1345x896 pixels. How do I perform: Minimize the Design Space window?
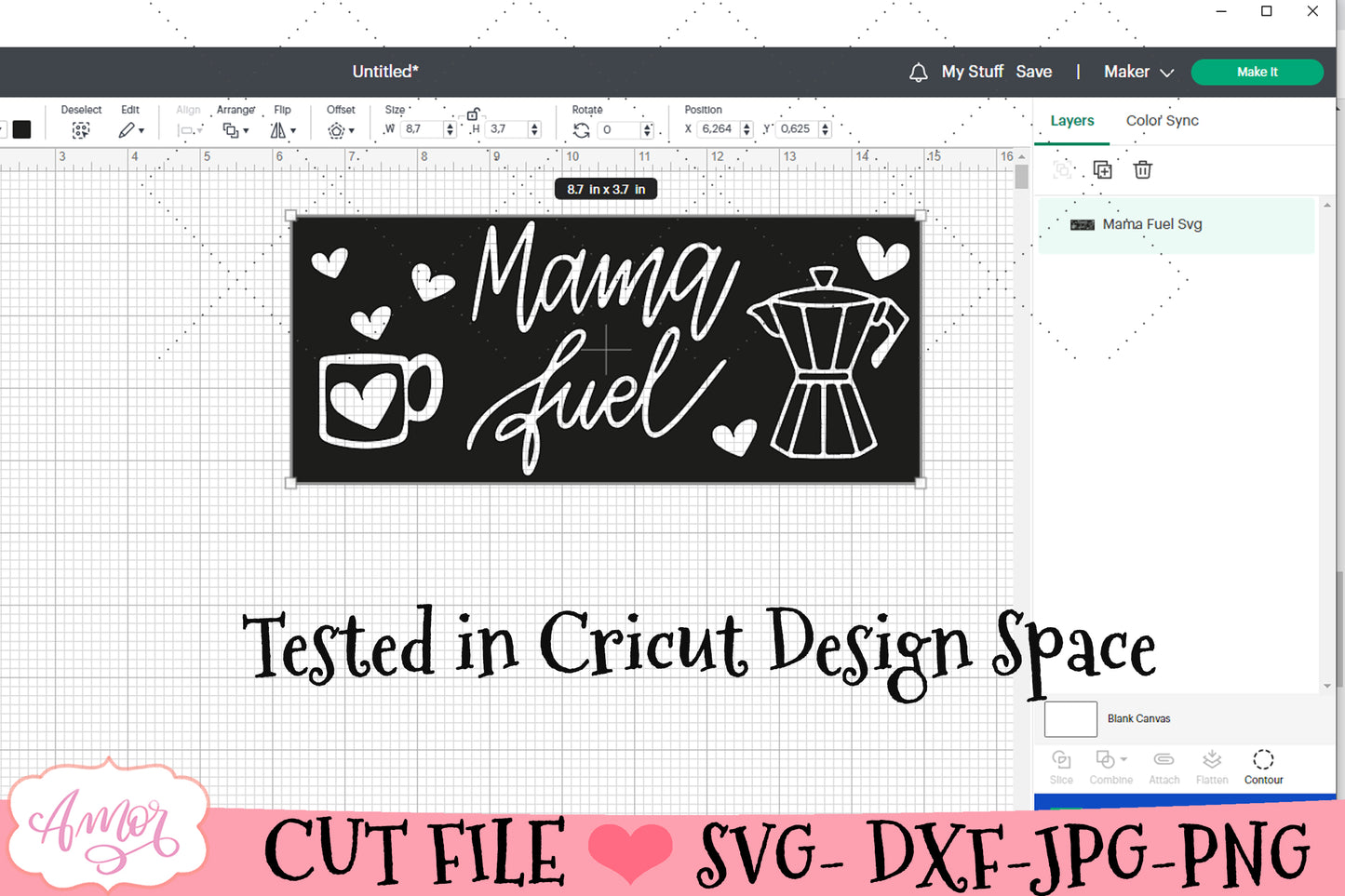pos(1221,11)
